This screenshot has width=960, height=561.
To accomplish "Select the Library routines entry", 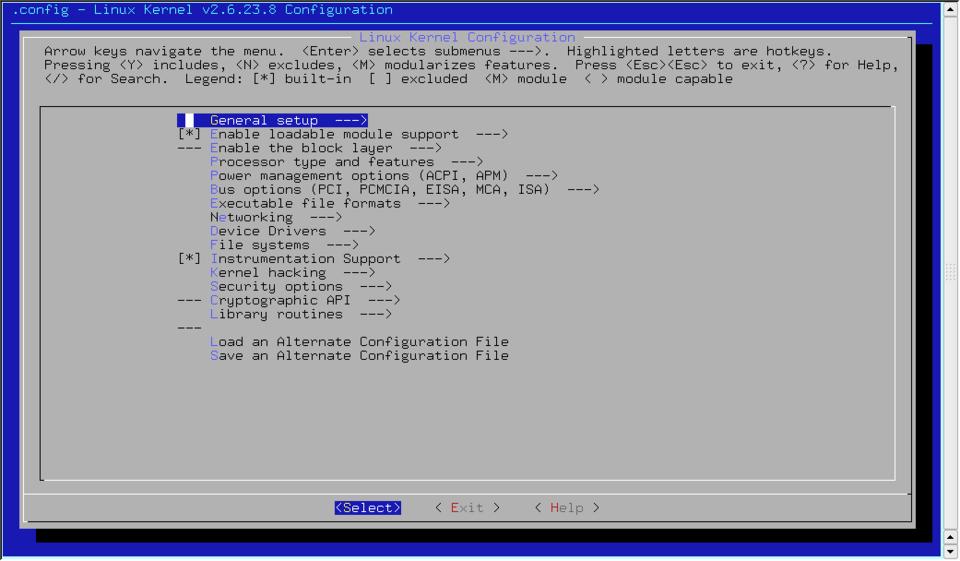I will (301, 314).
